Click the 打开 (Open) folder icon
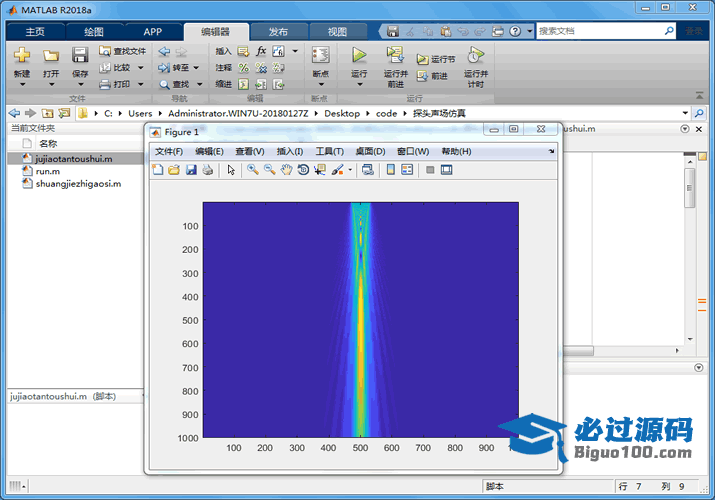This screenshot has width=715, height=500. click(x=51, y=56)
